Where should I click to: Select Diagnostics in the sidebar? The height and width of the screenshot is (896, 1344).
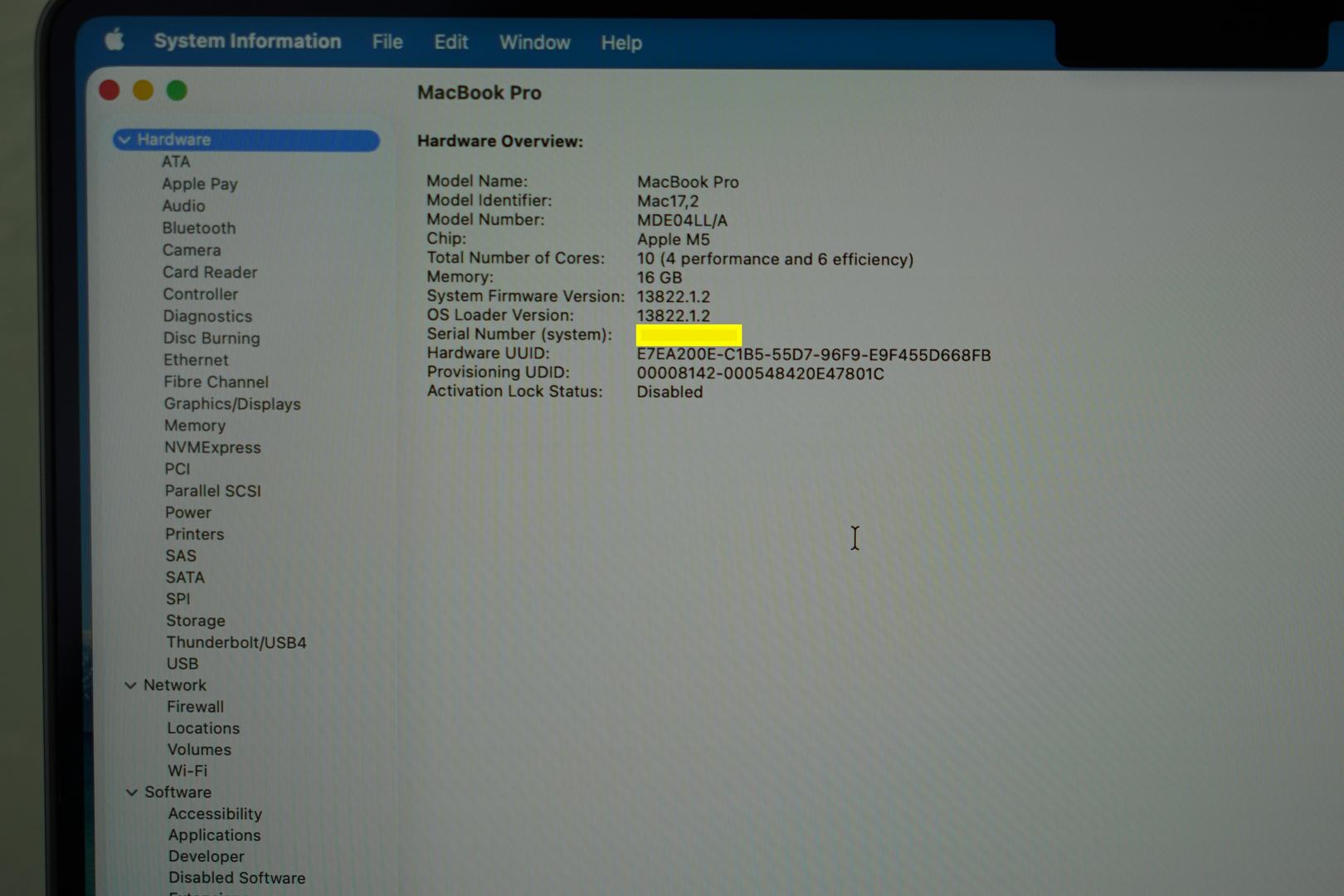[x=207, y=316]
